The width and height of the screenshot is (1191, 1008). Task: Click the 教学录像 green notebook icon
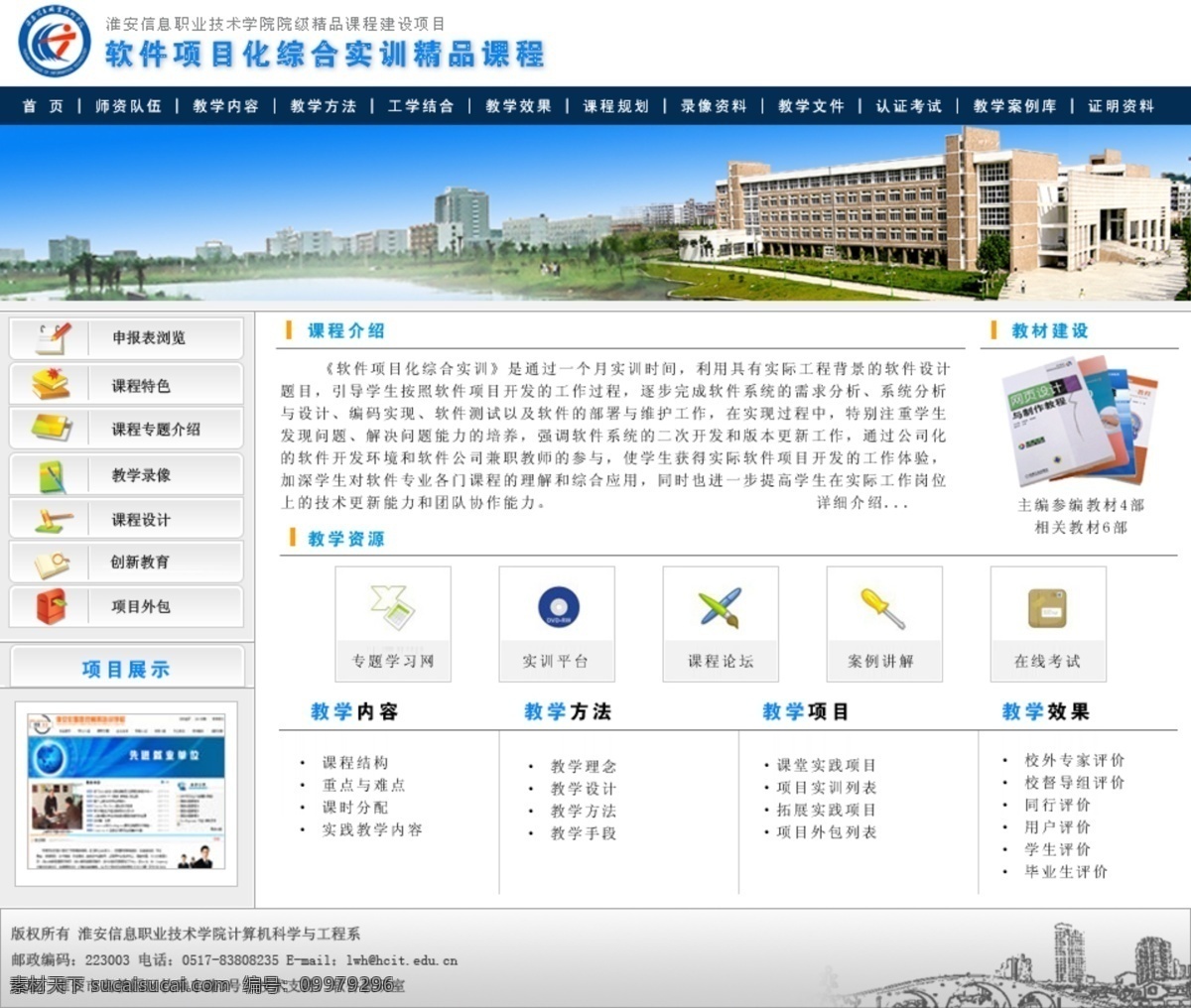point(53,475)
